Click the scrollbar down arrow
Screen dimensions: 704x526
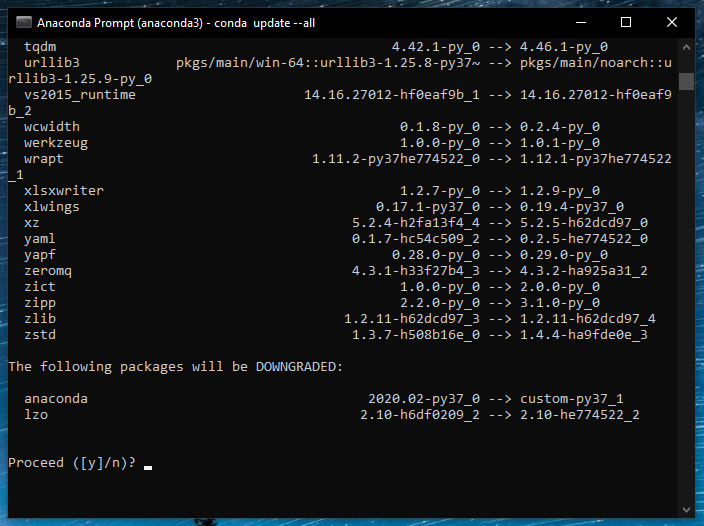686,506
